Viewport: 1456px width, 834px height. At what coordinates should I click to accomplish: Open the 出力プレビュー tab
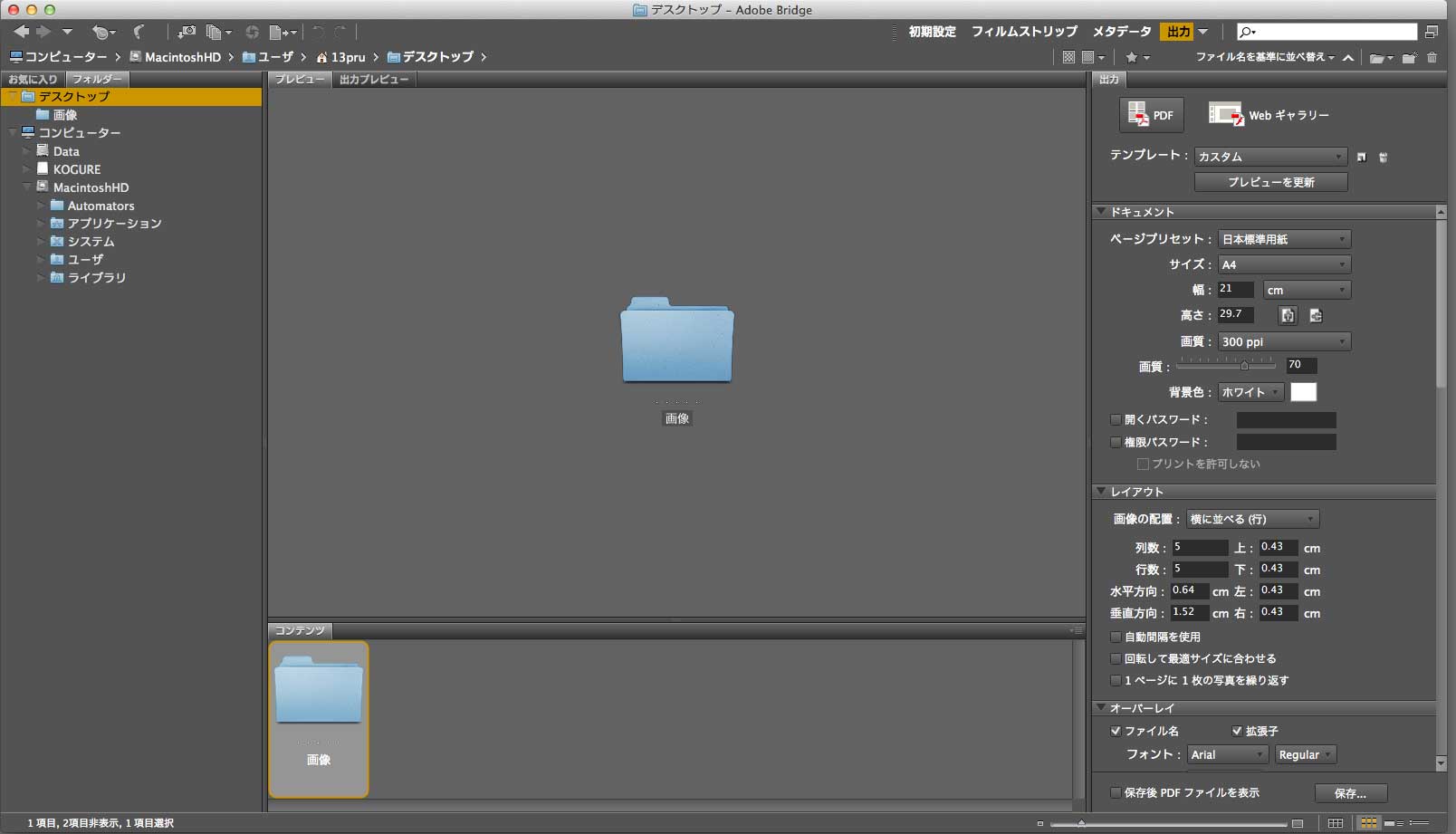tap(373, 80)
